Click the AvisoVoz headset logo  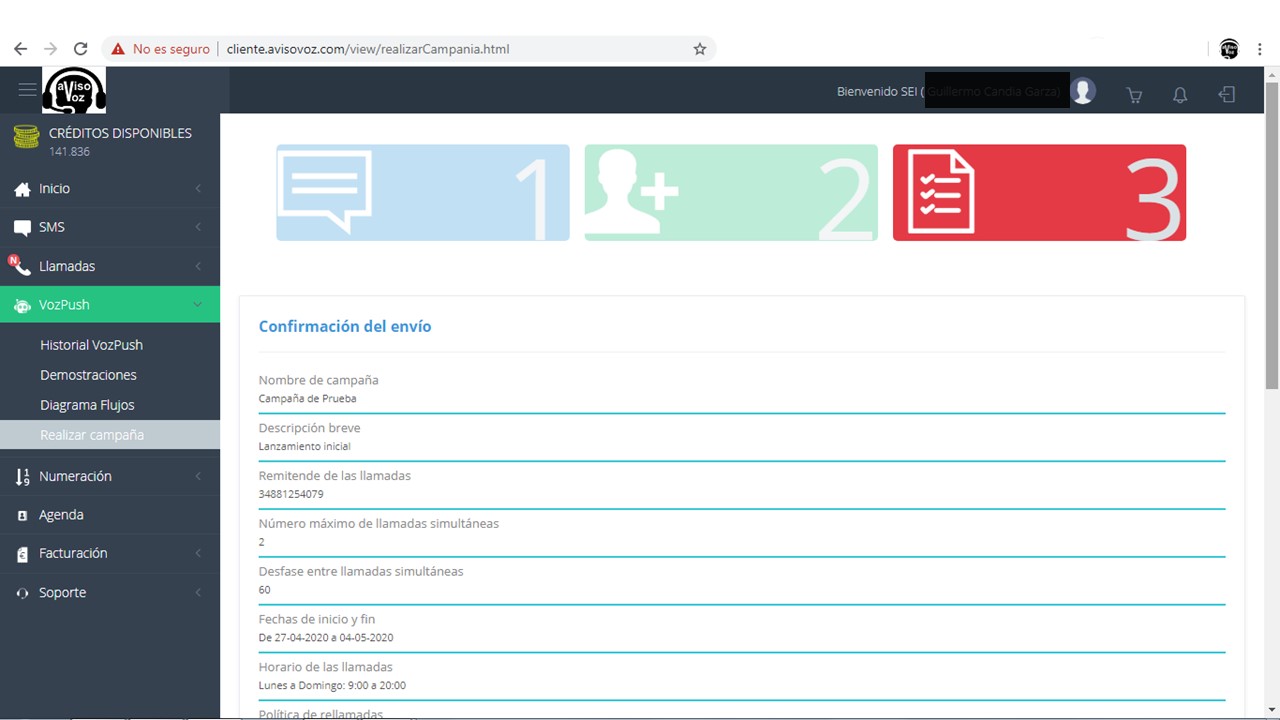[x=74, y=90]
